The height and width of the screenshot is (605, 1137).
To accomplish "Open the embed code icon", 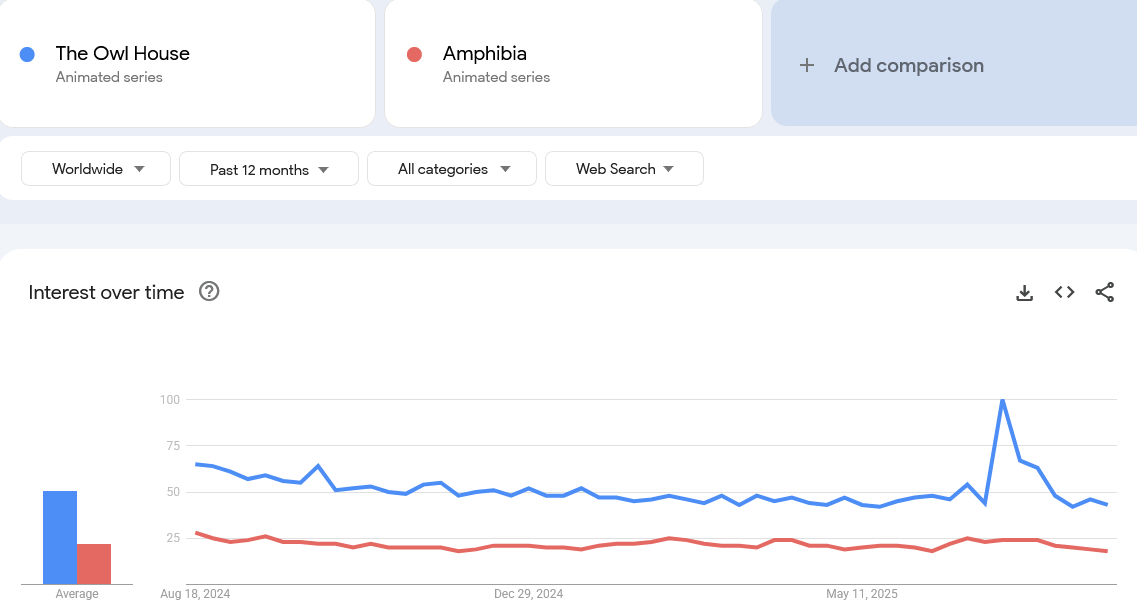I will pos(1064,292).
